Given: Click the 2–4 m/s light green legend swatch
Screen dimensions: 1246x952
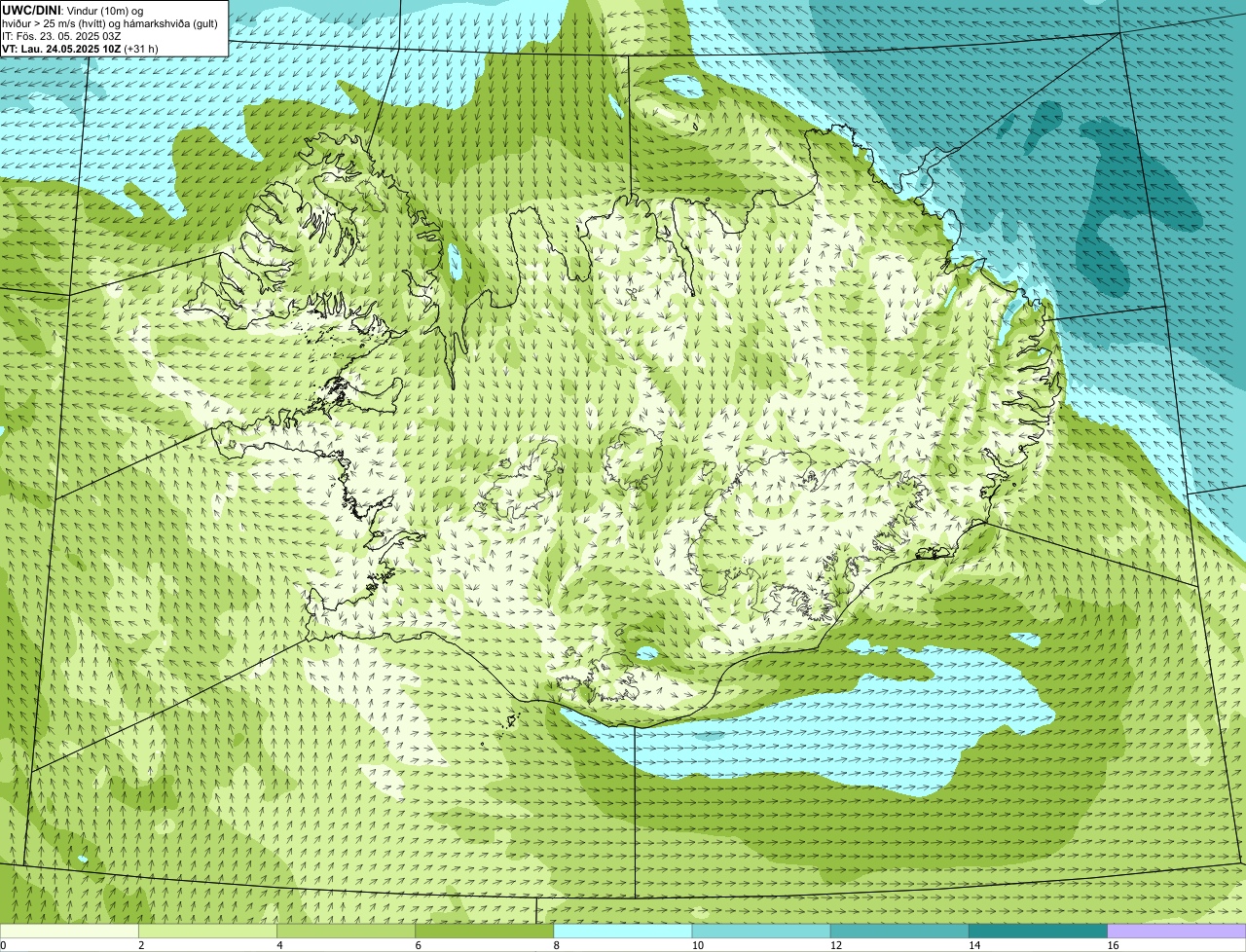Looking at the screenshot, I should click(207, 931).
